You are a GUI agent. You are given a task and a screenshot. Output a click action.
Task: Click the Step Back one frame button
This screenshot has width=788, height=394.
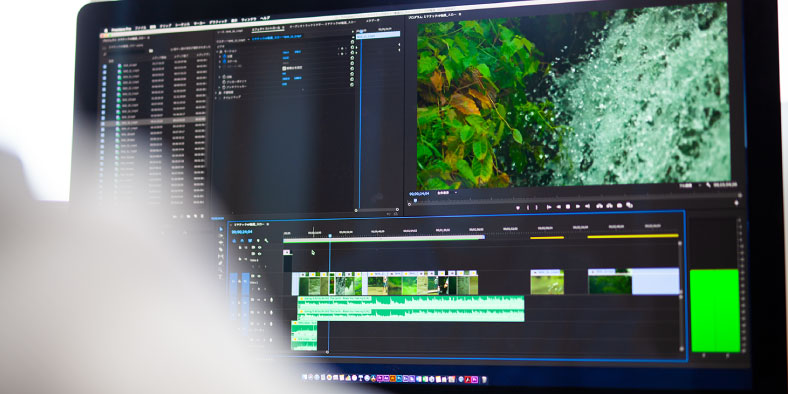(x=558, y=207)
